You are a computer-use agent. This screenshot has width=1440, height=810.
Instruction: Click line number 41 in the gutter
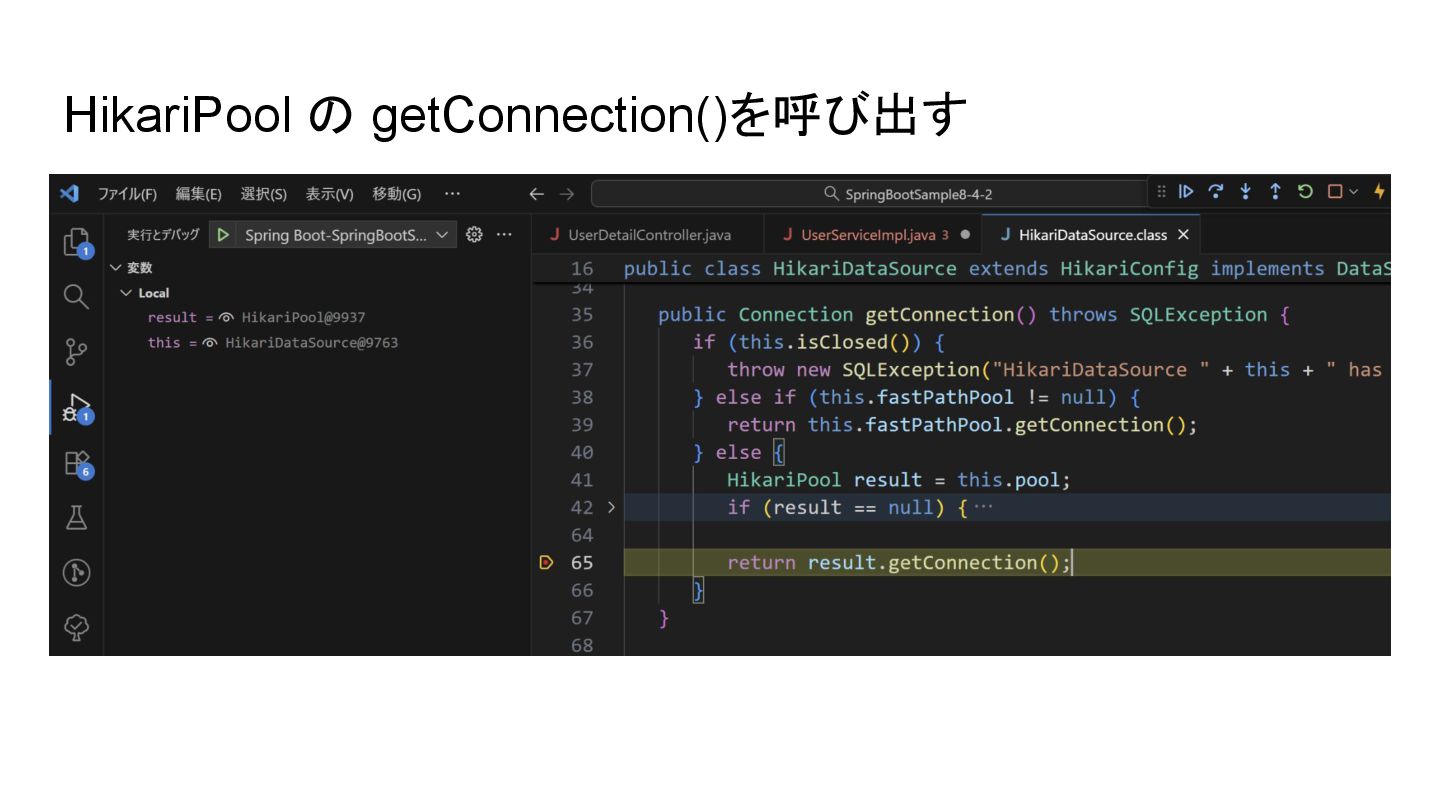582,480
